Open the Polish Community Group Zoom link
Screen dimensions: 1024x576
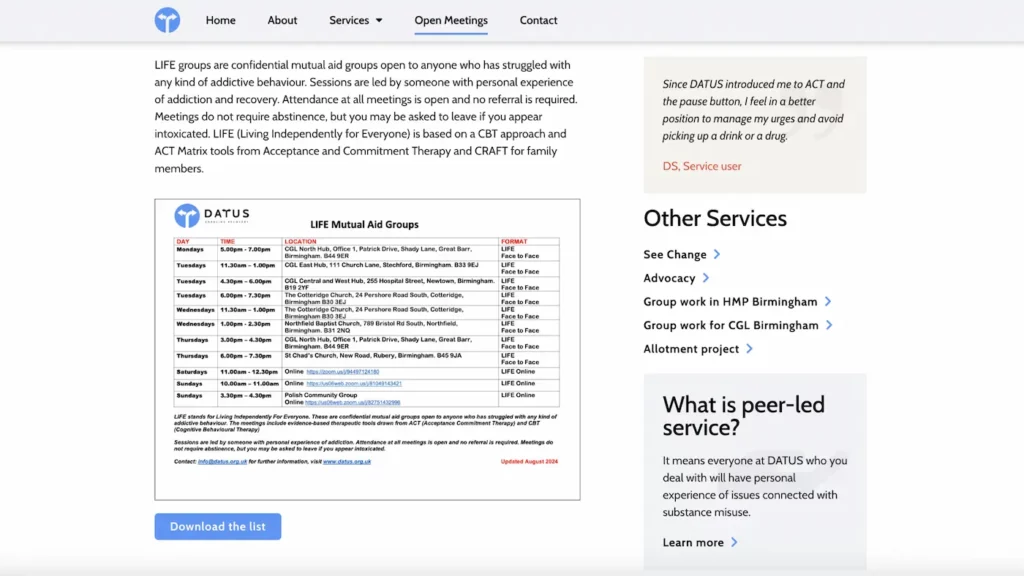click(x=353, y=402)
